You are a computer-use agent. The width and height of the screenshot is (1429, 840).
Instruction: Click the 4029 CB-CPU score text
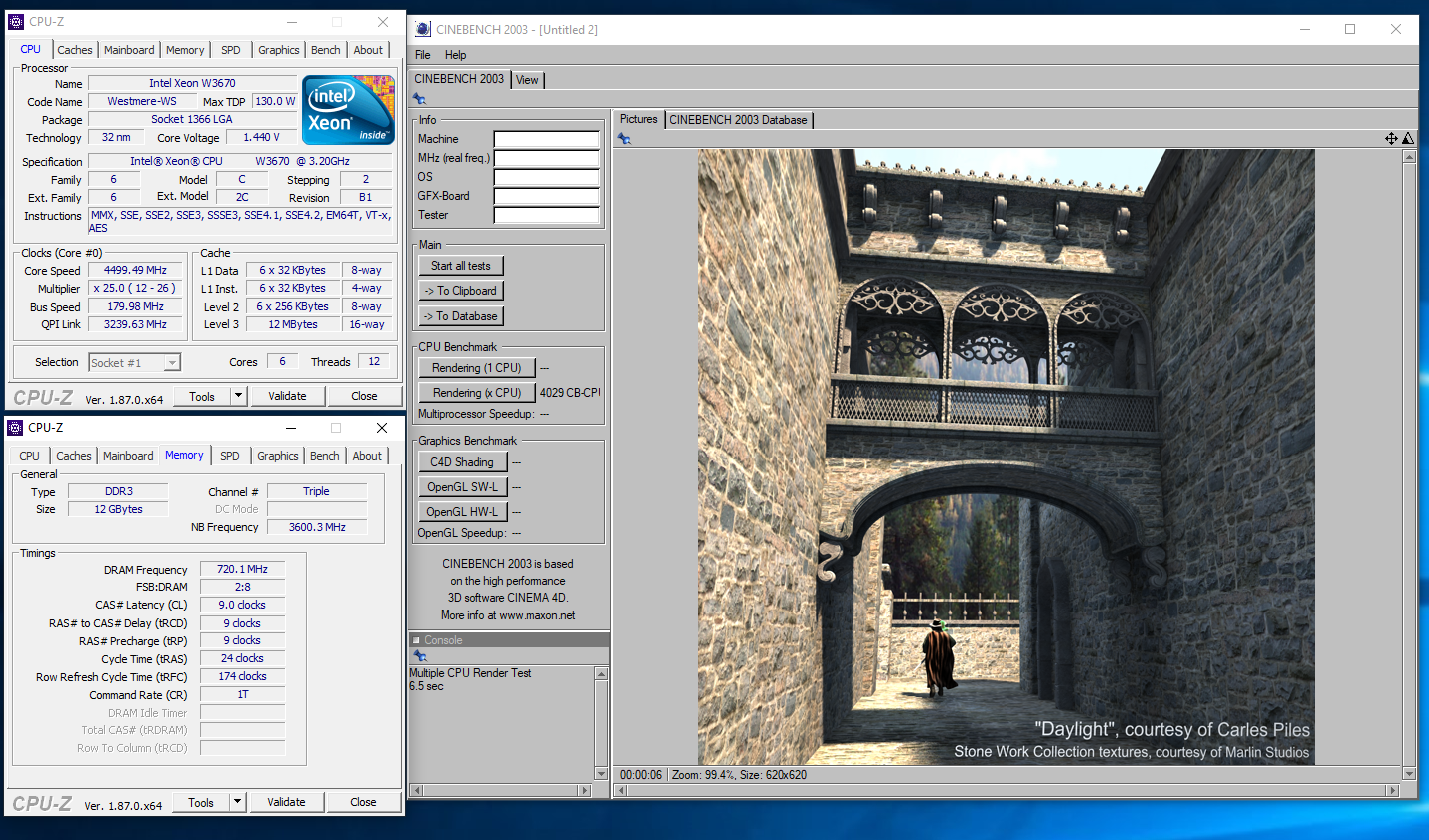[x=569, y=393]
